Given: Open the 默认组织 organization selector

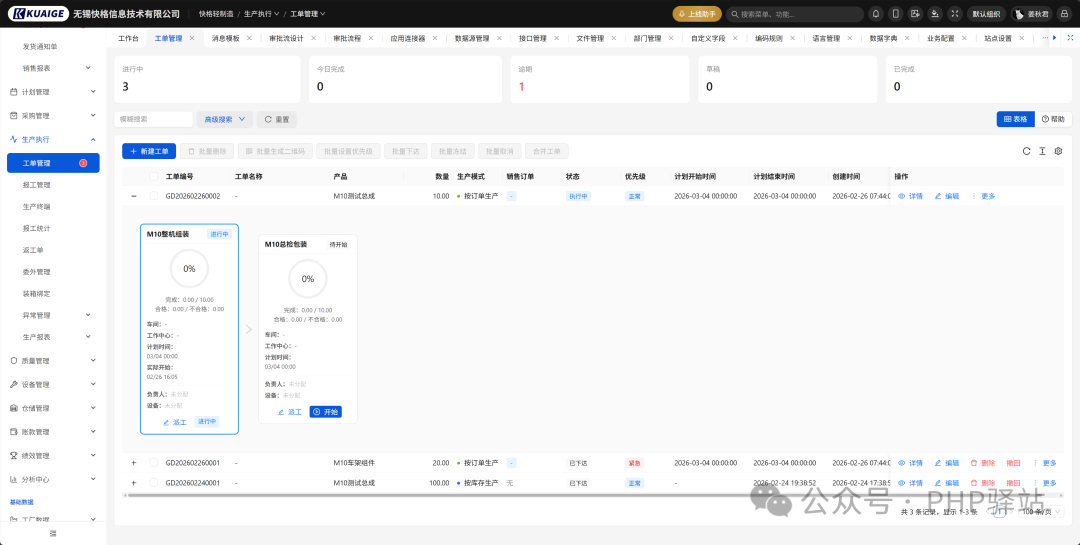Looking at the screenshot, I should 986,14.
